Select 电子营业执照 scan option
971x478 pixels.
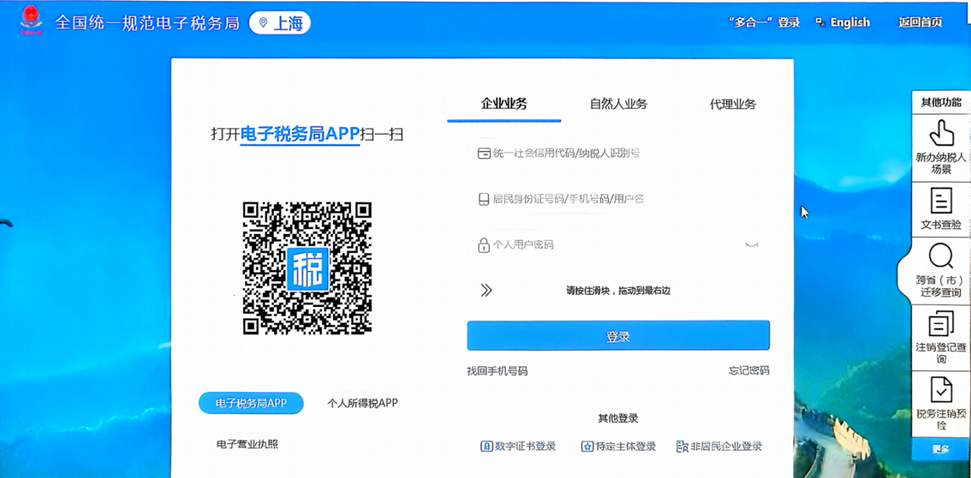[247, 443]
